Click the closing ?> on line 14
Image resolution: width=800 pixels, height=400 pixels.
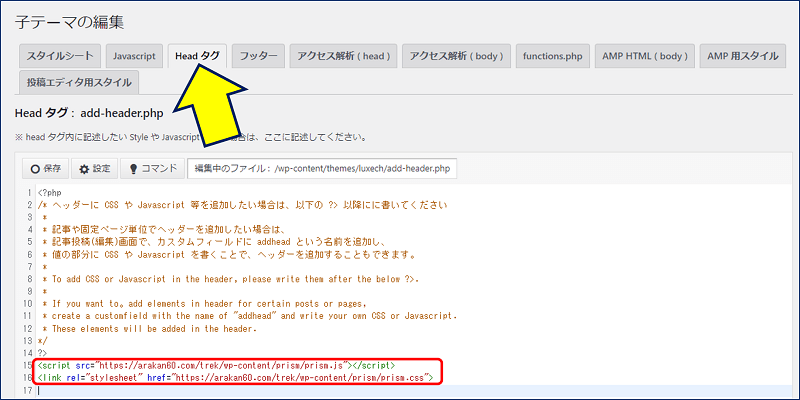click(x=42, y=353)
